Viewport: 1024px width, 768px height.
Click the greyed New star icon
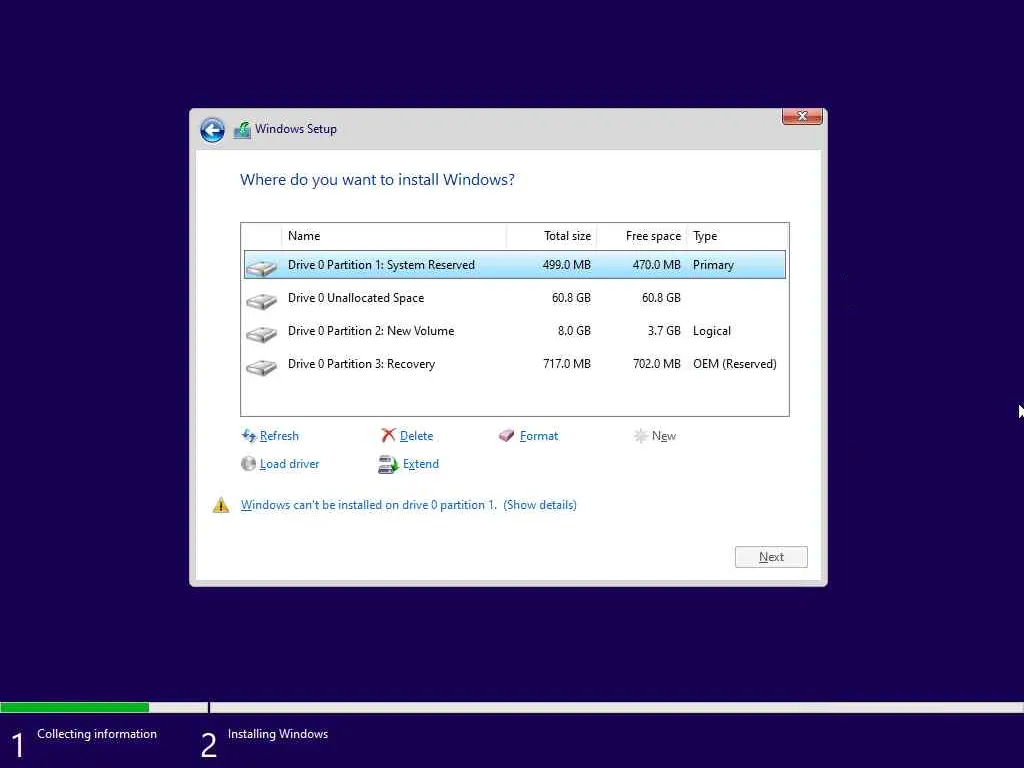641,436
